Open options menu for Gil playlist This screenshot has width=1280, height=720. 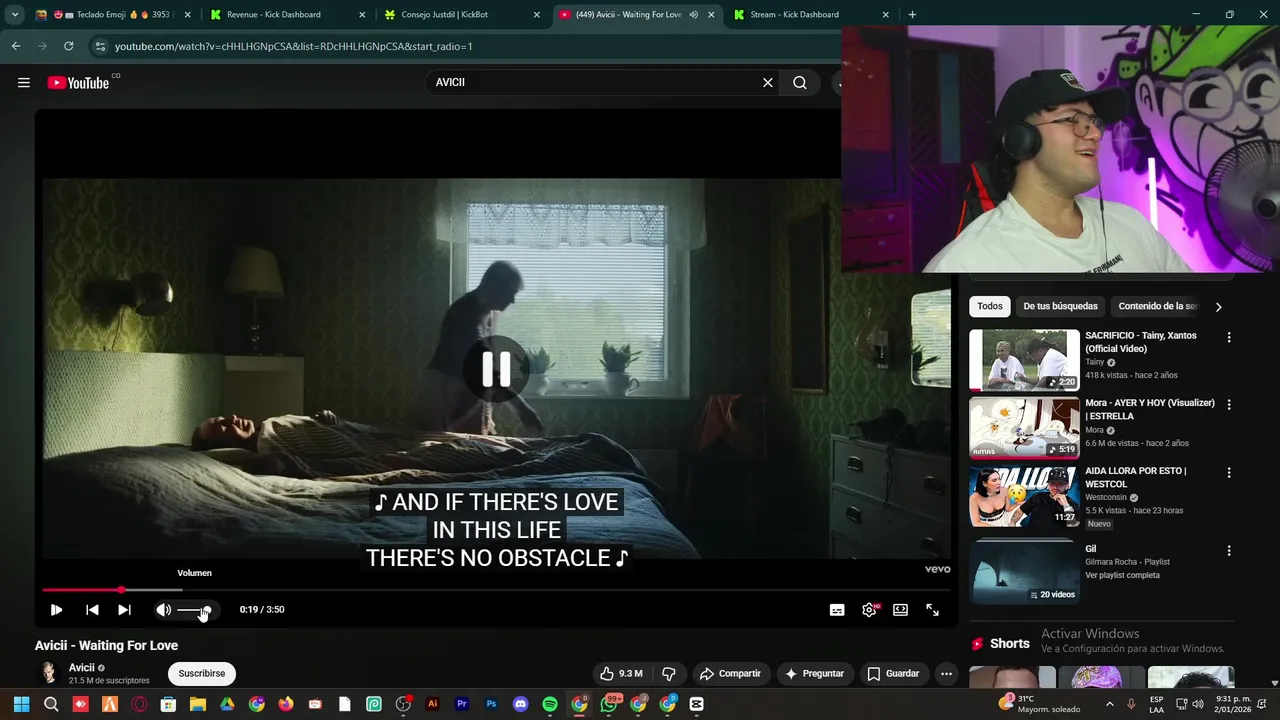click(1229, 551)
